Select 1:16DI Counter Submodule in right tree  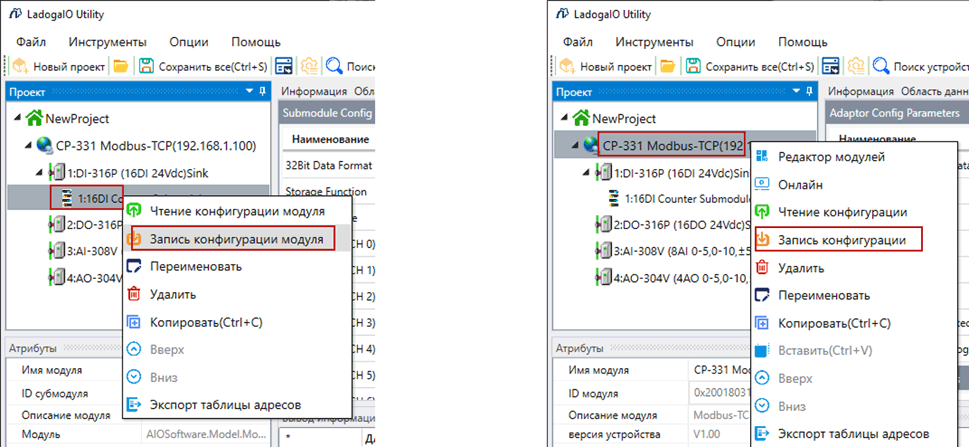pyautogui.click(x=688, y=198)
